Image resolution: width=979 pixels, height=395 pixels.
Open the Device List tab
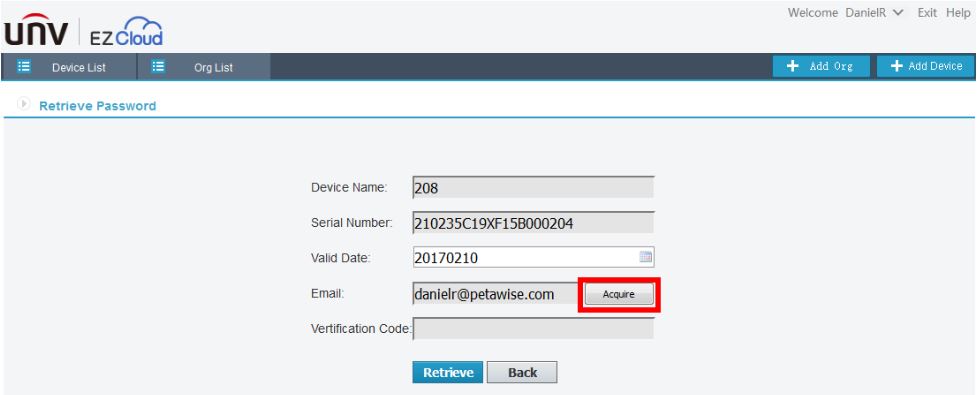(x=69, y=67)
